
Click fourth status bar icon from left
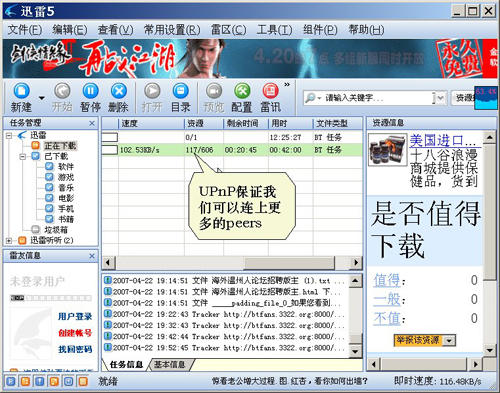pos(54,381)
